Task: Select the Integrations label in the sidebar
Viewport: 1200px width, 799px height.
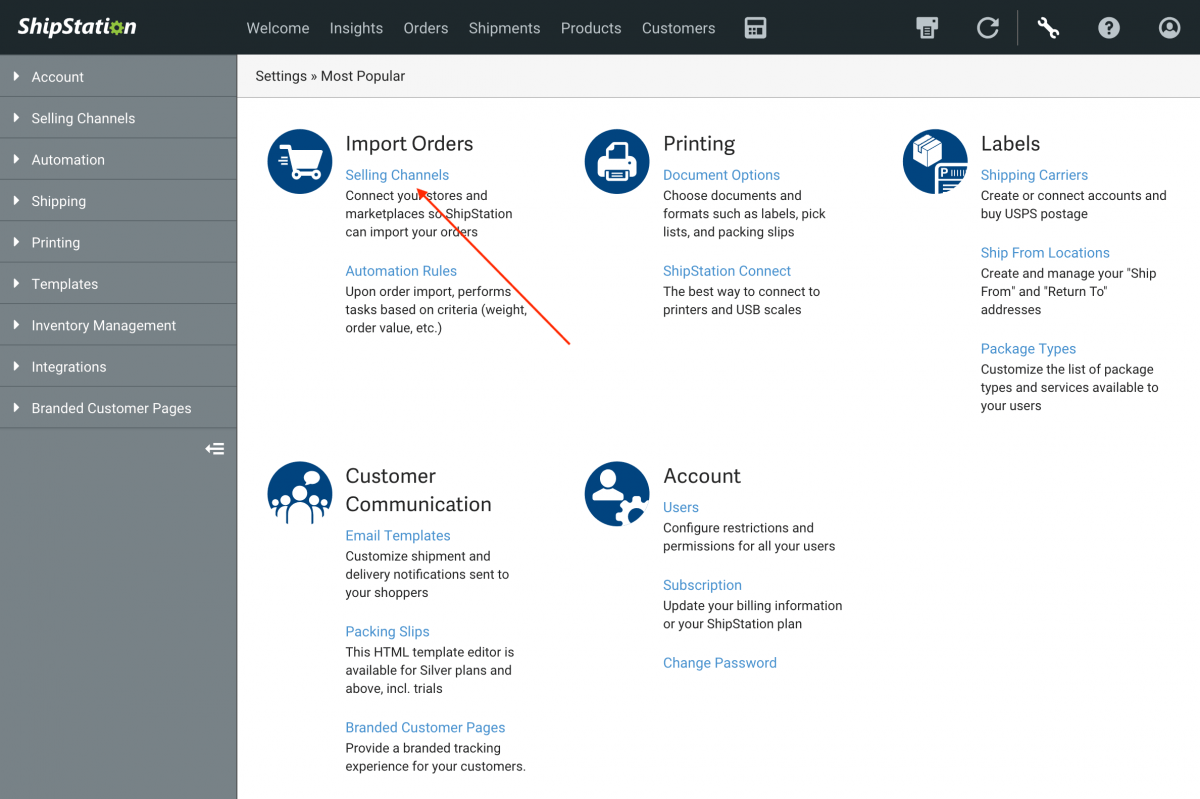Action: pyautogui.click(x=69, y=367)
